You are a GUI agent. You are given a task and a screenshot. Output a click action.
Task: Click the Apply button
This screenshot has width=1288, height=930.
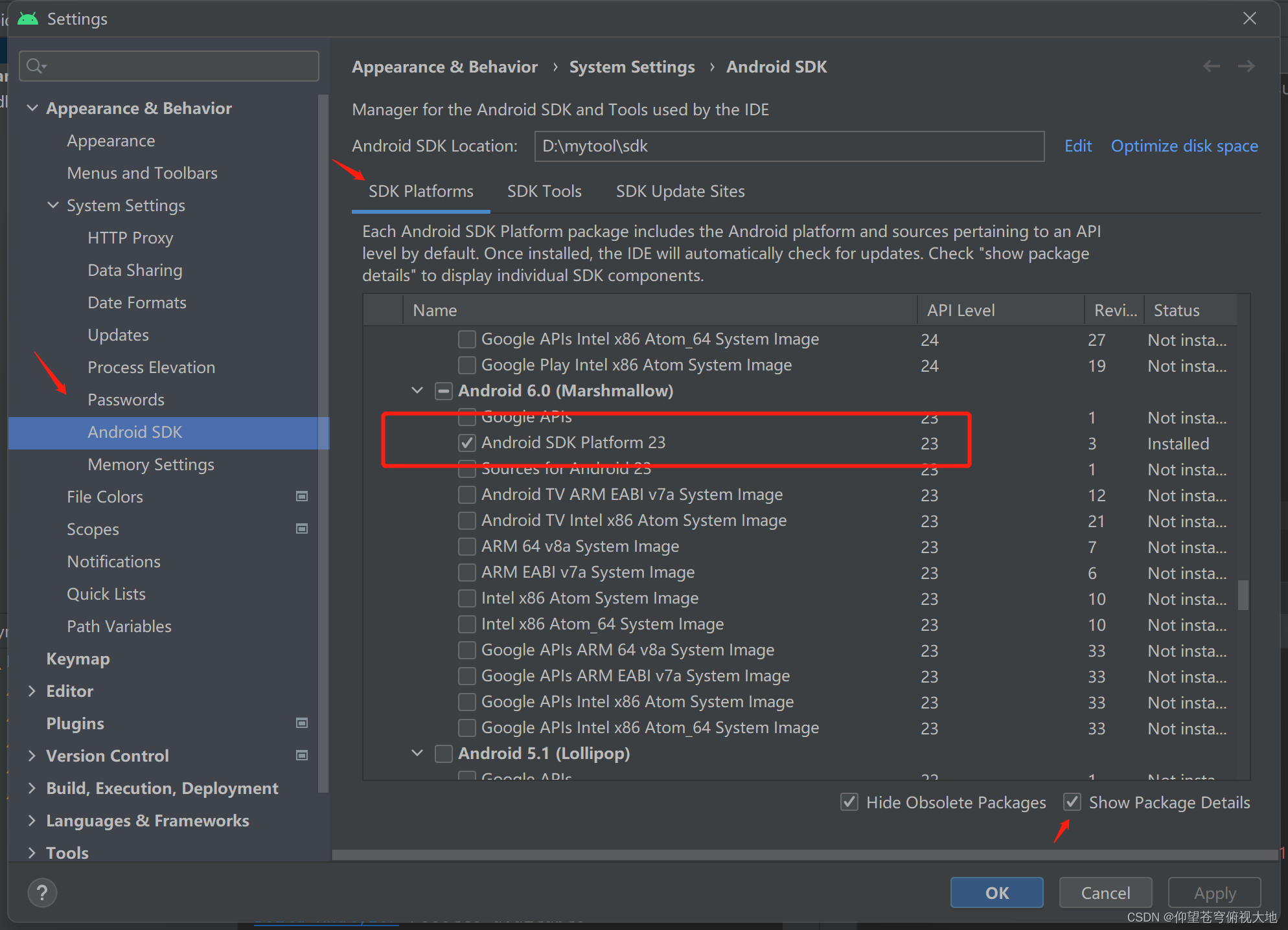pyautogui.click(x=1214, y=892)
